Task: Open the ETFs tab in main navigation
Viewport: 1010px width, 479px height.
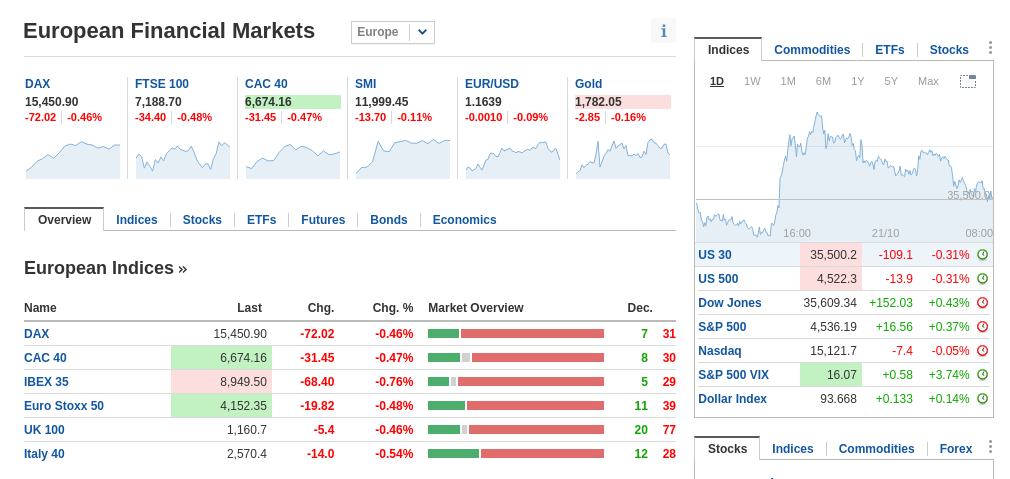Action: pos(262,220)
